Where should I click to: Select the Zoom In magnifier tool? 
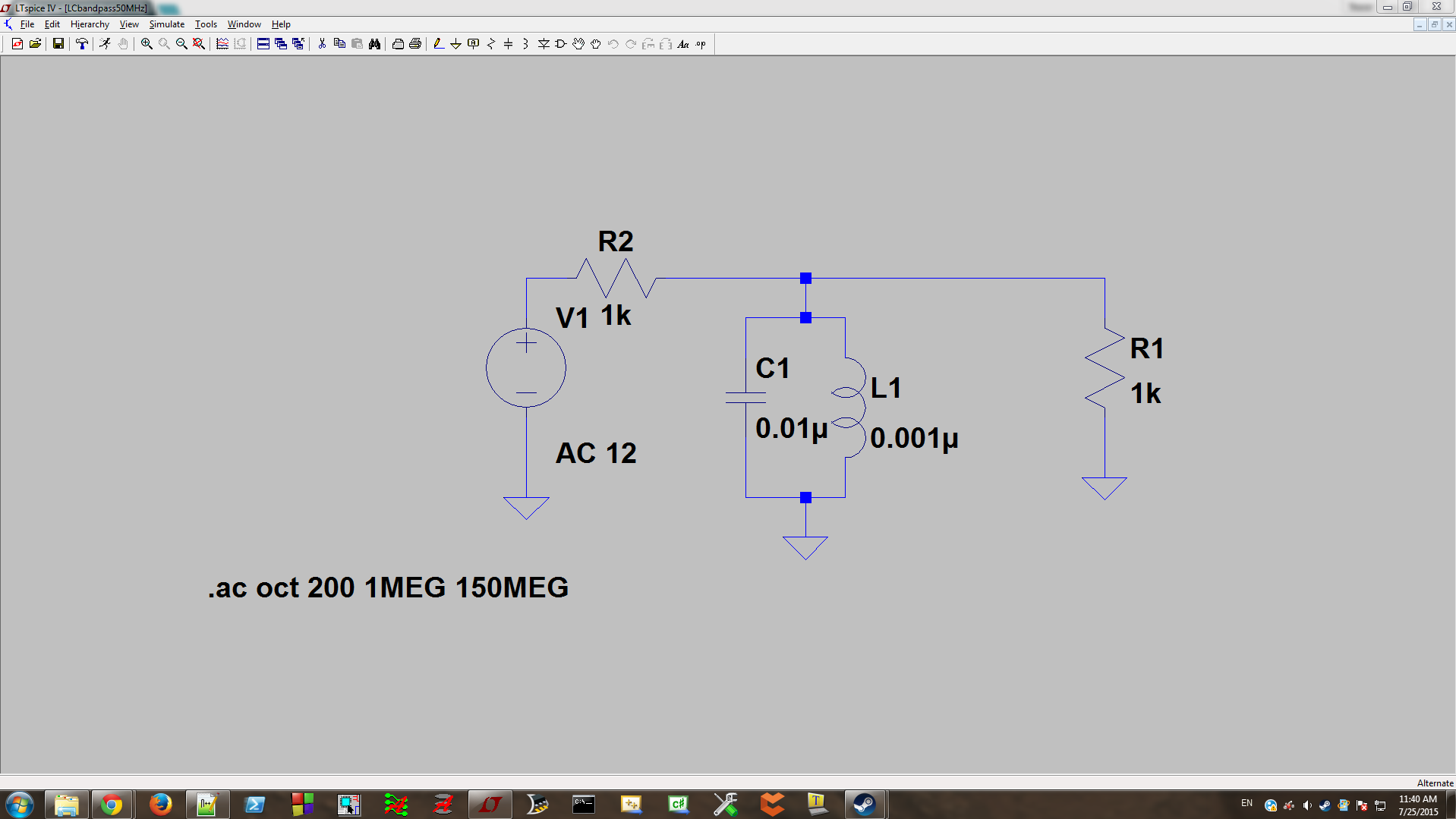(x=147, y=43)
